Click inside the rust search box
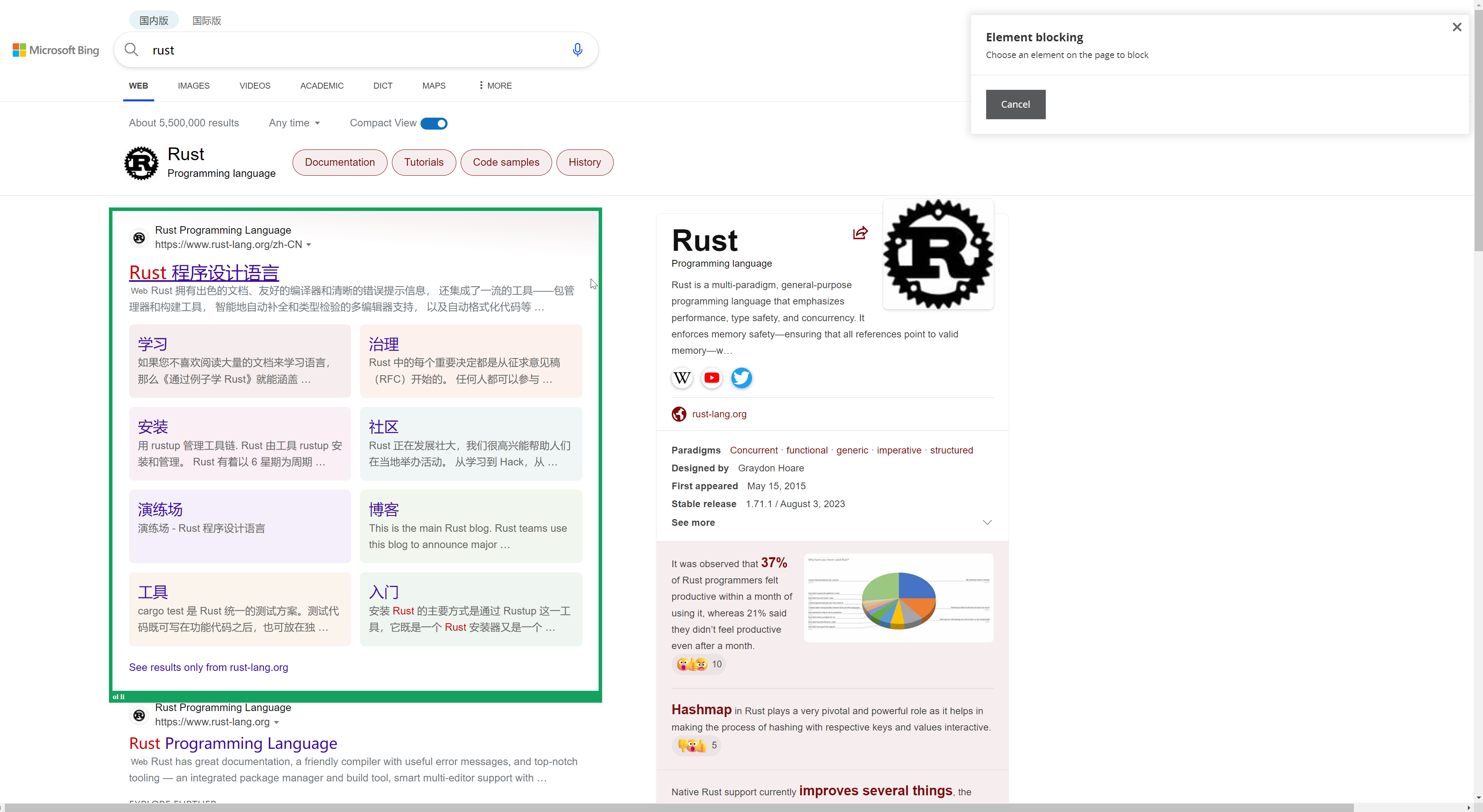 pos(345,50)
